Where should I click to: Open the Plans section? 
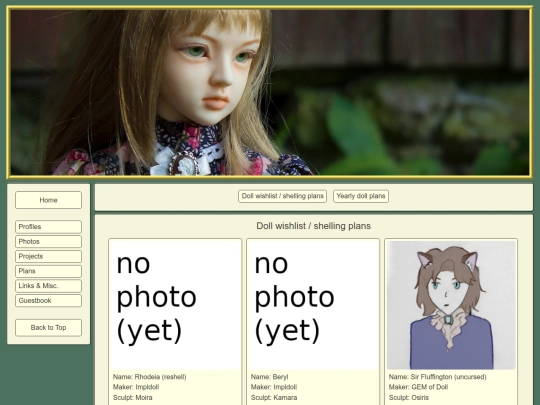click(48, 271)
